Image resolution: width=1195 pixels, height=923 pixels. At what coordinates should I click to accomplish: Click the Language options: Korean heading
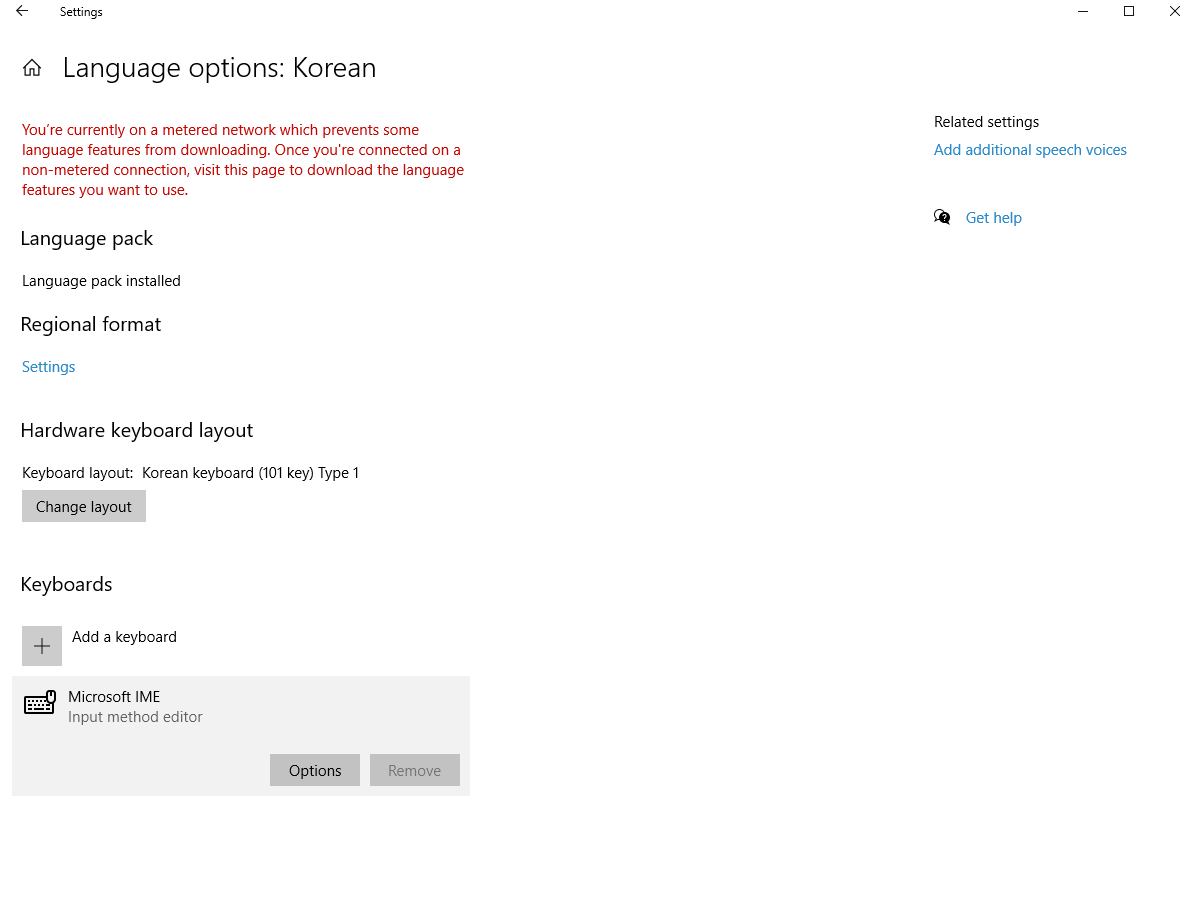click(219, 68)
